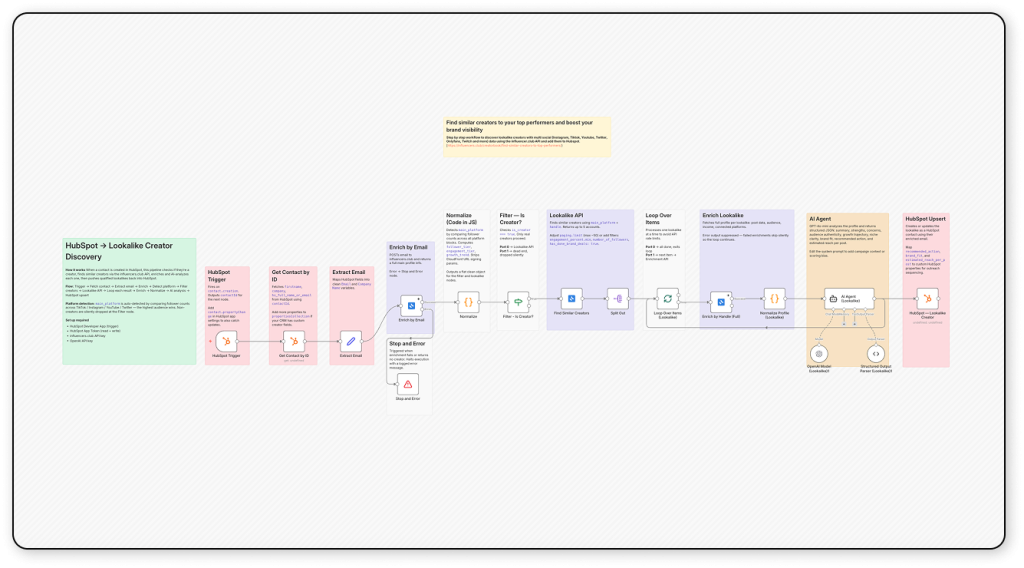Open the HubSpot — Lookalike Creator node
1024x568 pixels.
(x=928, y=298)
